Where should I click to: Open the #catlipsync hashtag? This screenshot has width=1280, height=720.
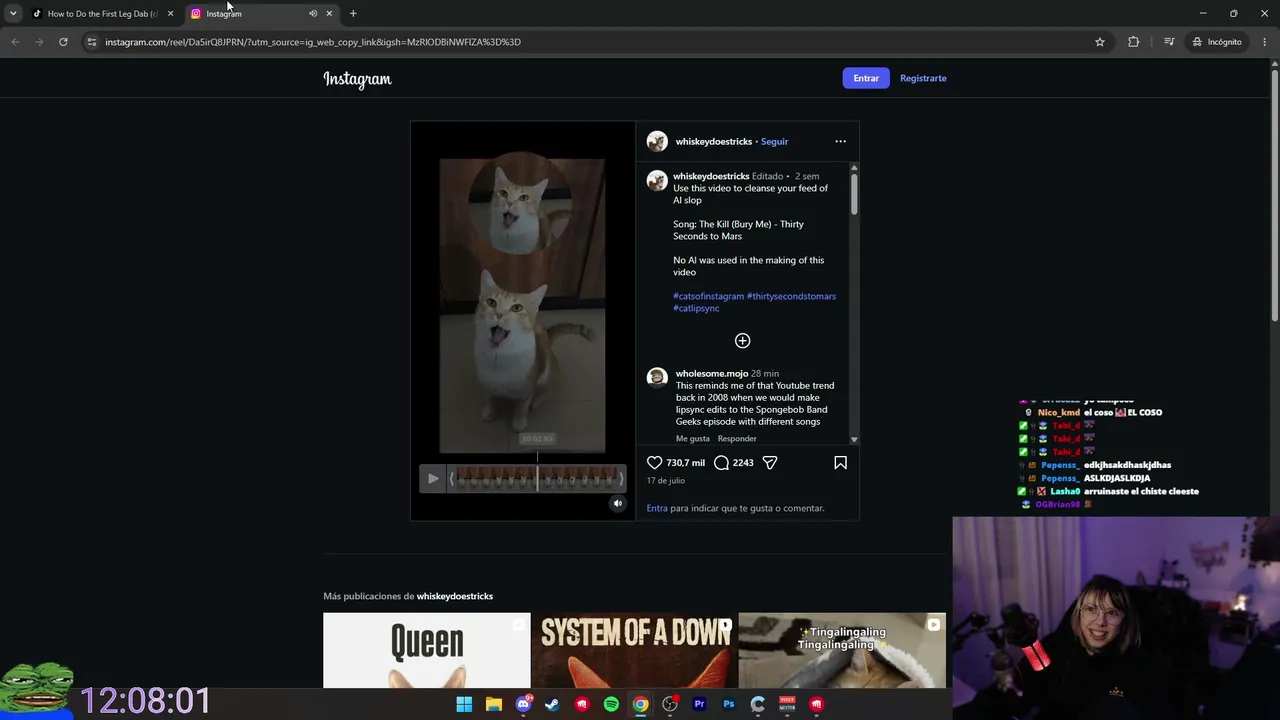coord(696,308)
